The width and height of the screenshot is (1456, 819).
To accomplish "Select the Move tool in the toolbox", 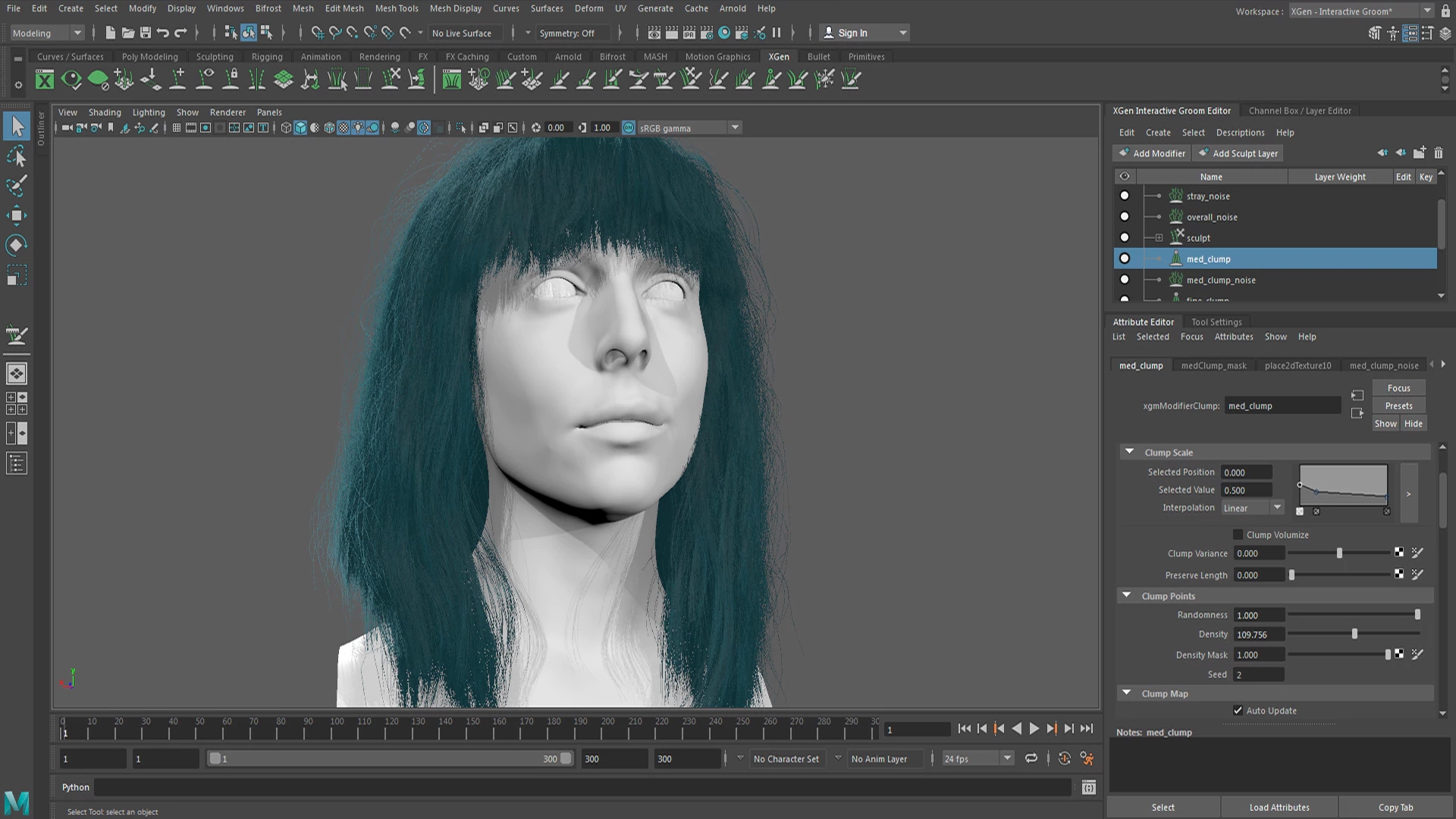I will (x=17, y=215).
